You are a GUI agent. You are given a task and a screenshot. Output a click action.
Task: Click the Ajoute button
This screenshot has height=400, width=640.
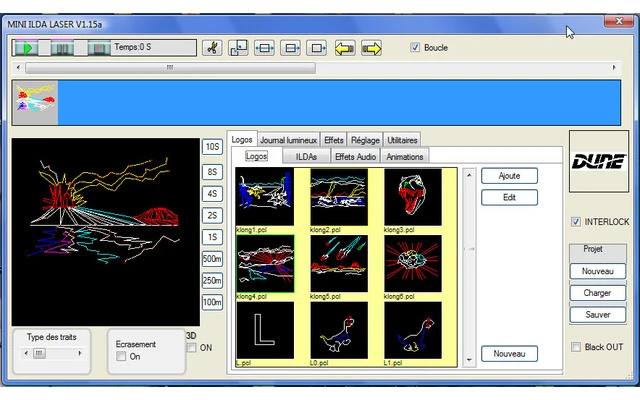509,176
